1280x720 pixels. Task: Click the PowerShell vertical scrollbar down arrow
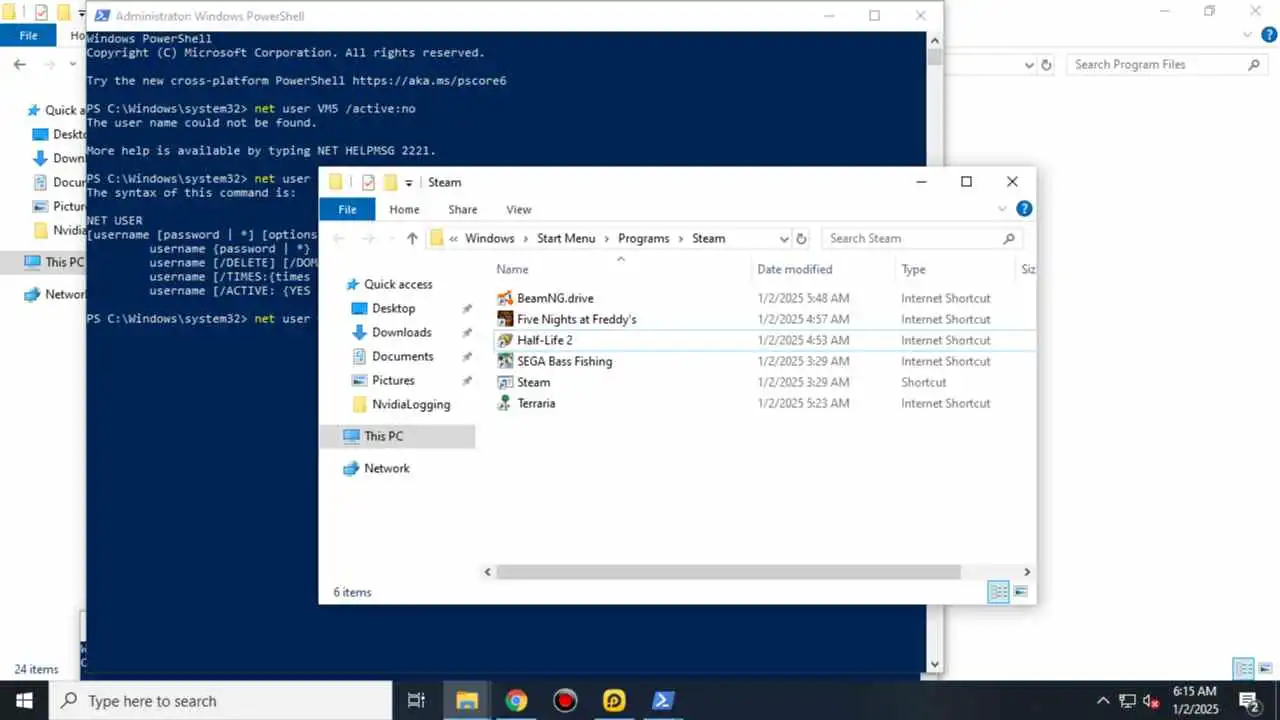click(x=935, y=664)
